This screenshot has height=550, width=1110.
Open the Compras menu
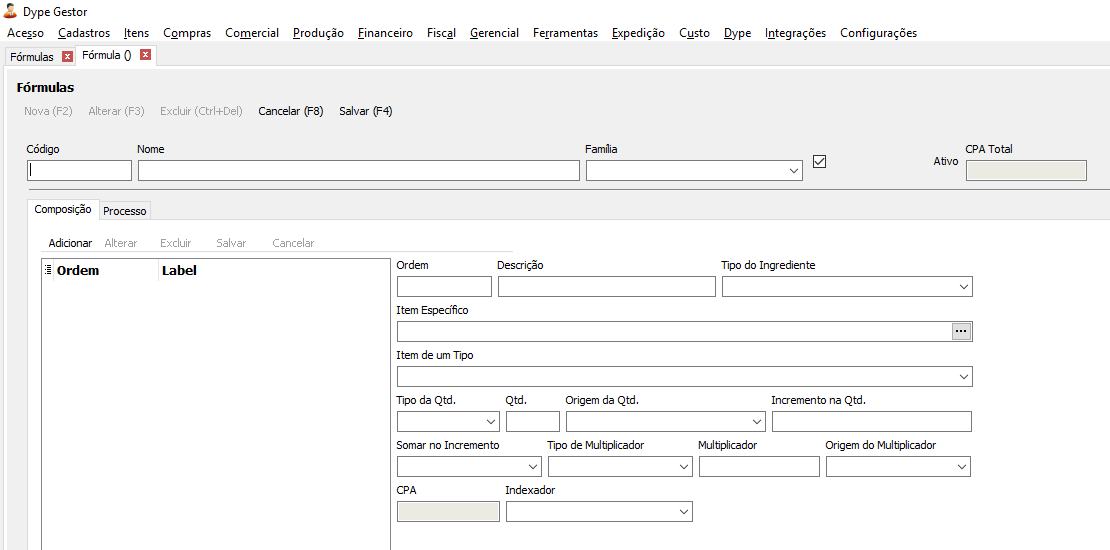pos(187,33)
